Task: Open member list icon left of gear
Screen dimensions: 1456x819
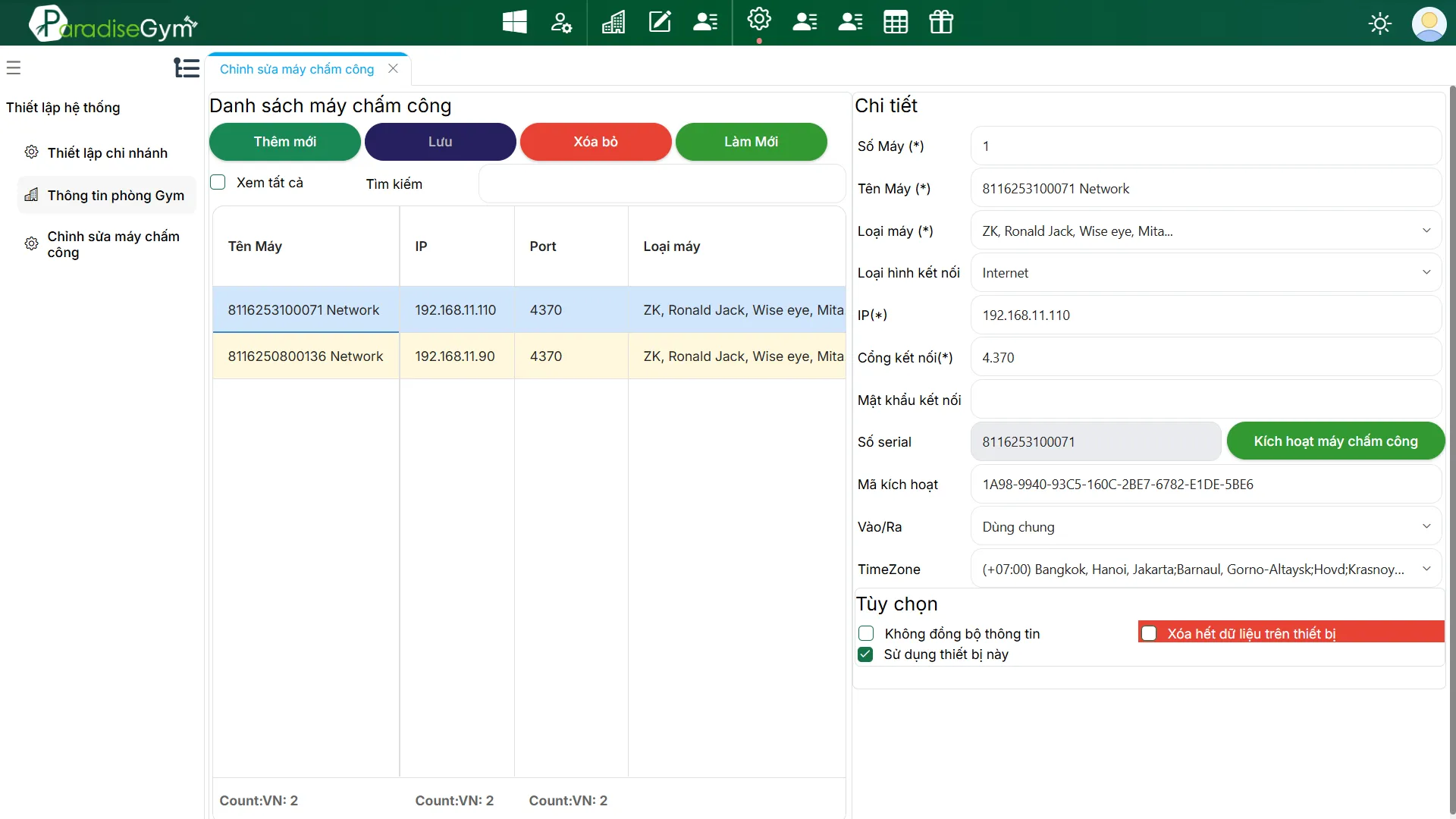Action: coord(706,22)
